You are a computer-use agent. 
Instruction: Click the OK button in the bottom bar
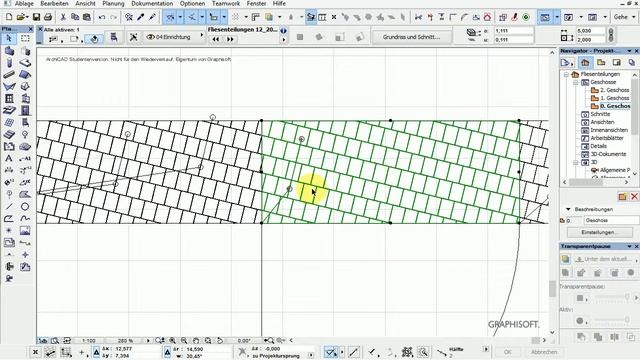pos(507,352)
